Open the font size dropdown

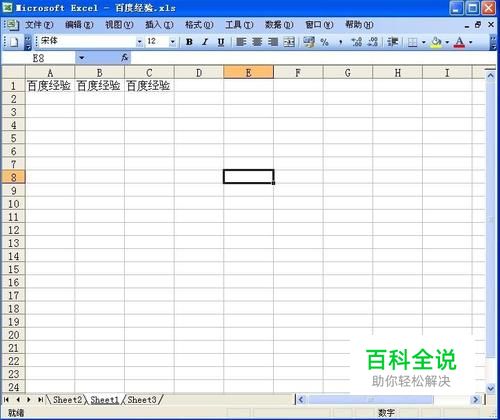pyautogui.click(x=173, y=42)
